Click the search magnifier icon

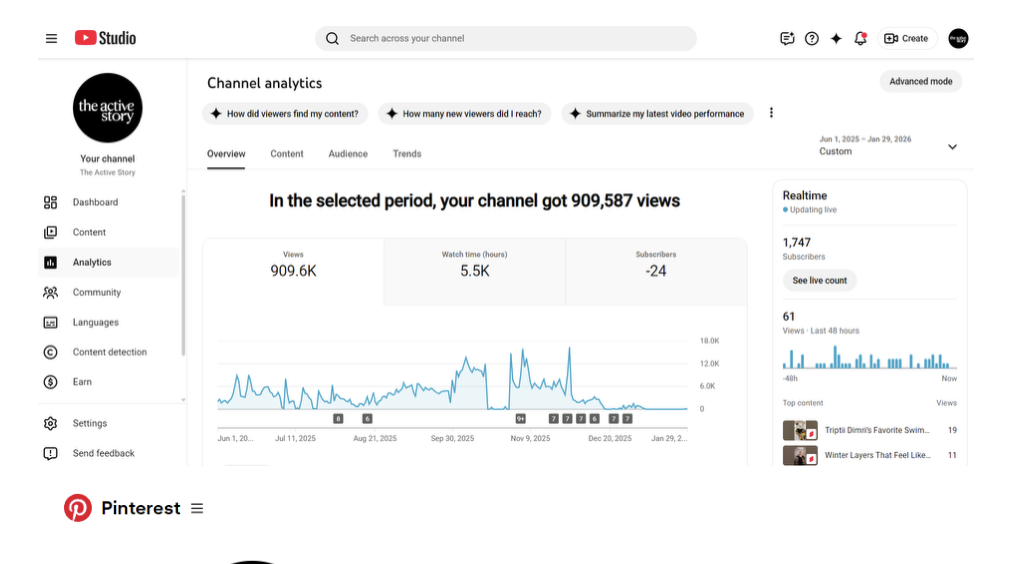tap(332, 38)
